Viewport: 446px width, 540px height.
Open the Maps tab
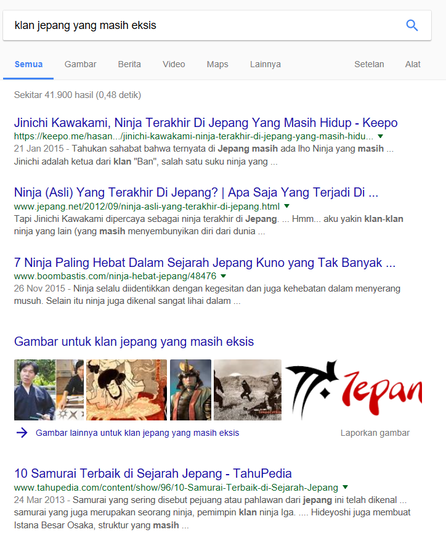pos(217,64)
